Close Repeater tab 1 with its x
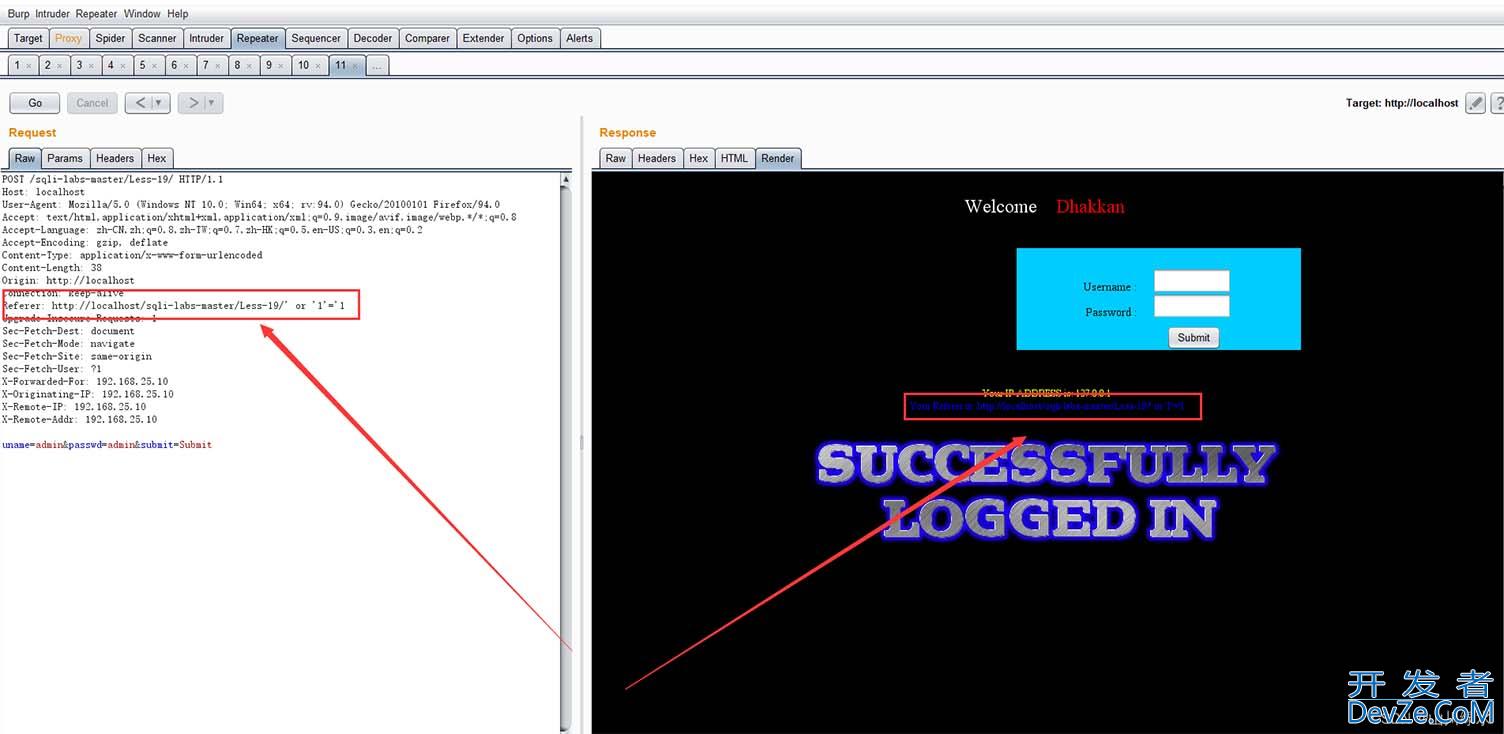Screen dimensions: 1504x734 click(29, 65)
